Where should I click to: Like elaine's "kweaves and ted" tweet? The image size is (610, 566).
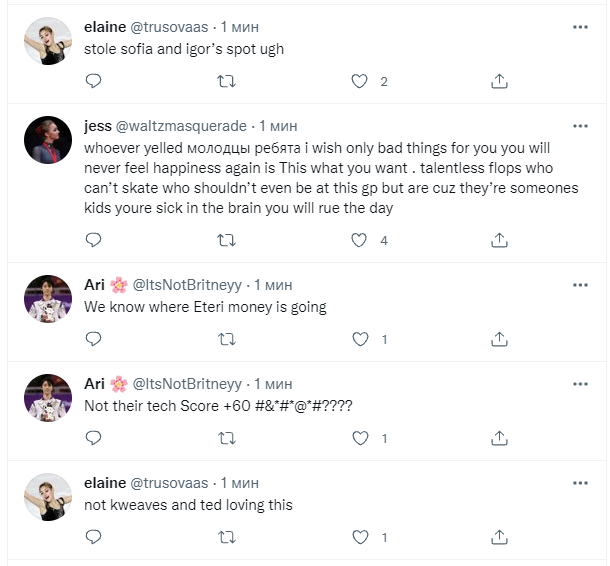tap(360, 537)
